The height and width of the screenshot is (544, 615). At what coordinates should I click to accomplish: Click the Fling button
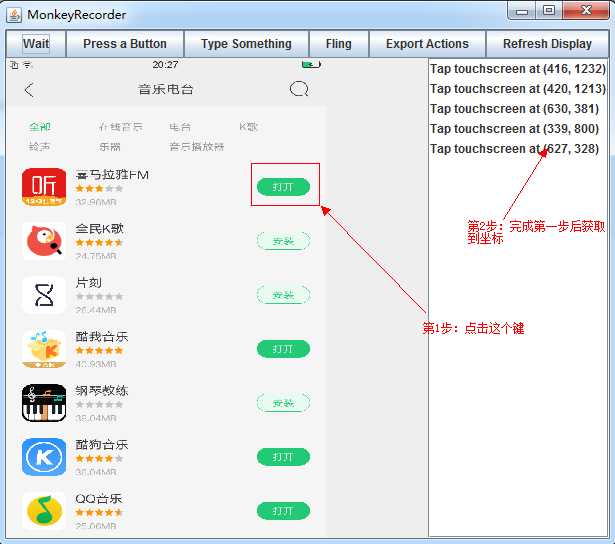coord(338,44)
